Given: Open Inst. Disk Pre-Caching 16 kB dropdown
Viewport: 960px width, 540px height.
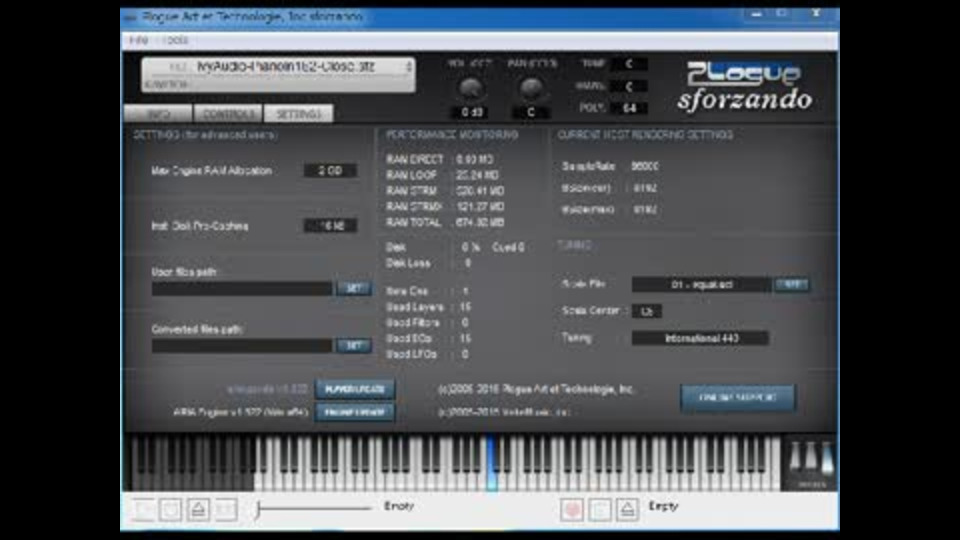Looking at the screenshot, I should pyautogui.click(x=330, y=226).
